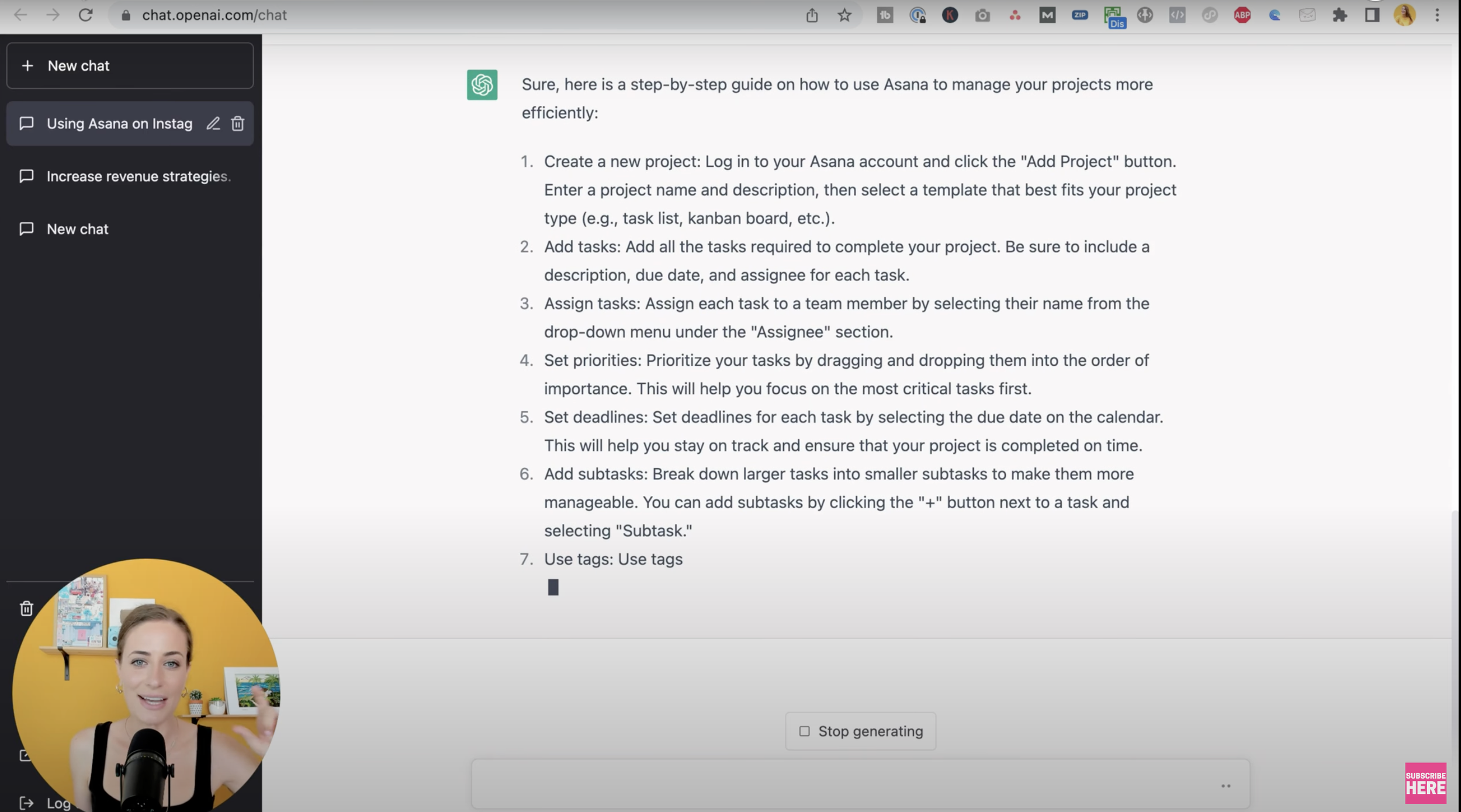The height and width of the screenshot is (812, 1461).
Task: Open the Chrome profile avatar
Action: (x=1404, y=15)
